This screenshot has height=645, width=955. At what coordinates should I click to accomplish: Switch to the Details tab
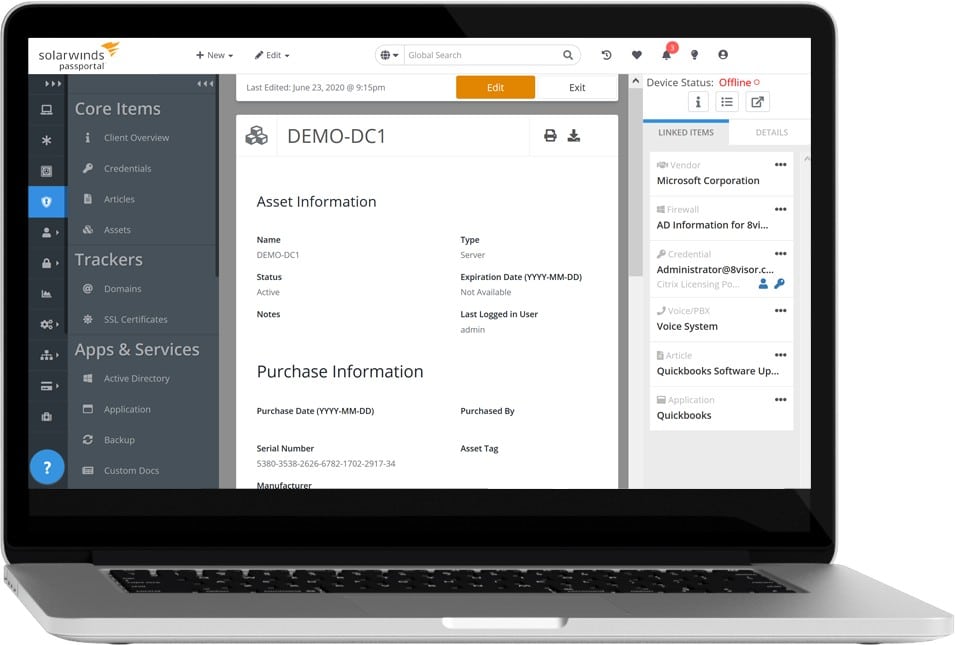(772, 132)
